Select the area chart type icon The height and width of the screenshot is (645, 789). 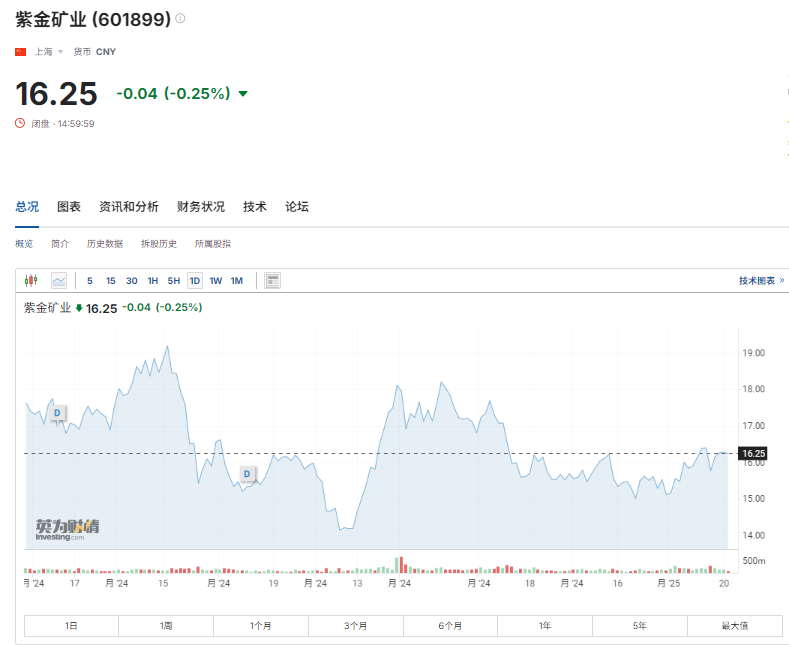59,280
